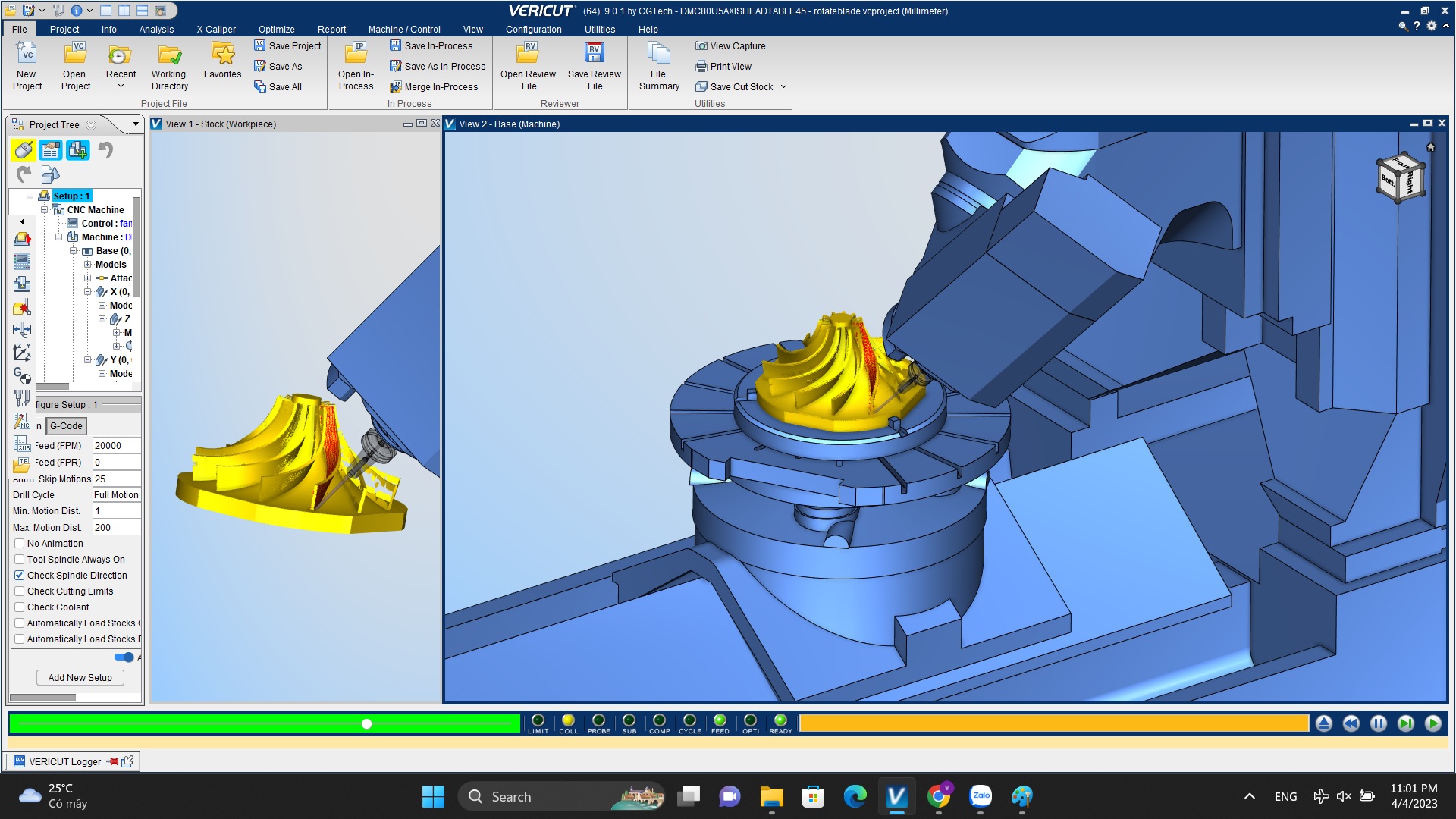Click the Reset Model icon

(1323, 723)
